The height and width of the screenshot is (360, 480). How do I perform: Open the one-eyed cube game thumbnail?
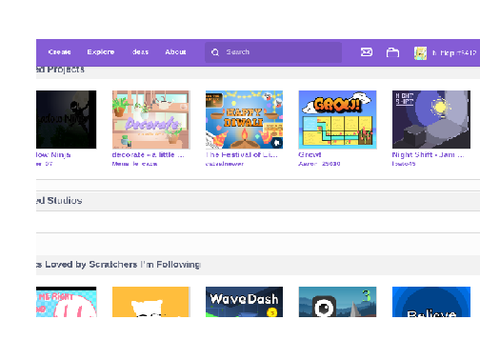[338, 302]
